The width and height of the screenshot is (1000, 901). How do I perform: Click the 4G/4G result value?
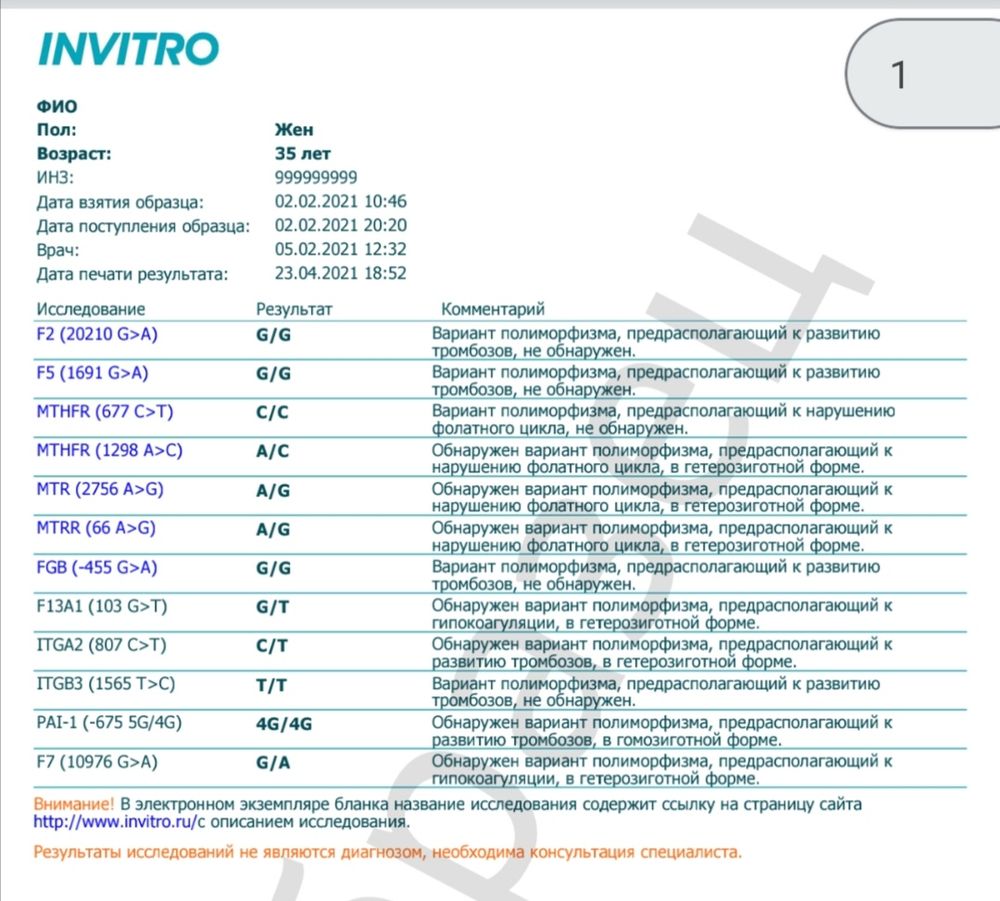tap(284, 723)
